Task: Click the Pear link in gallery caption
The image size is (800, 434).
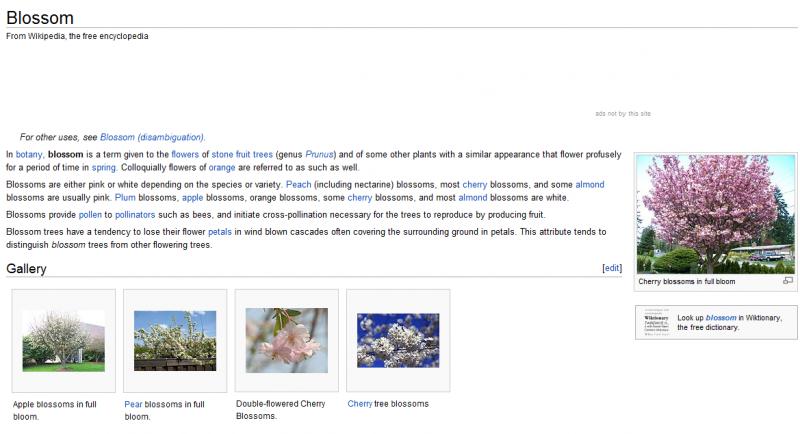Action: [x=133, y=404]
